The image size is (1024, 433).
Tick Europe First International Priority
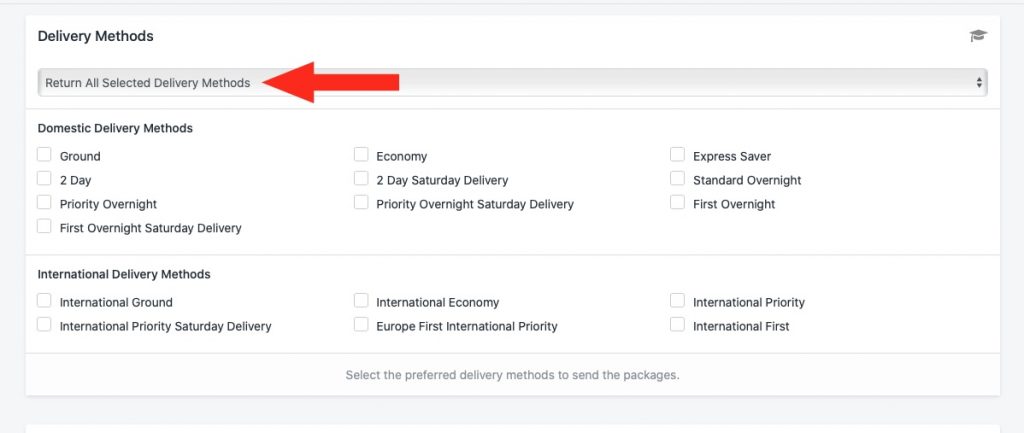tap(361, 324)
